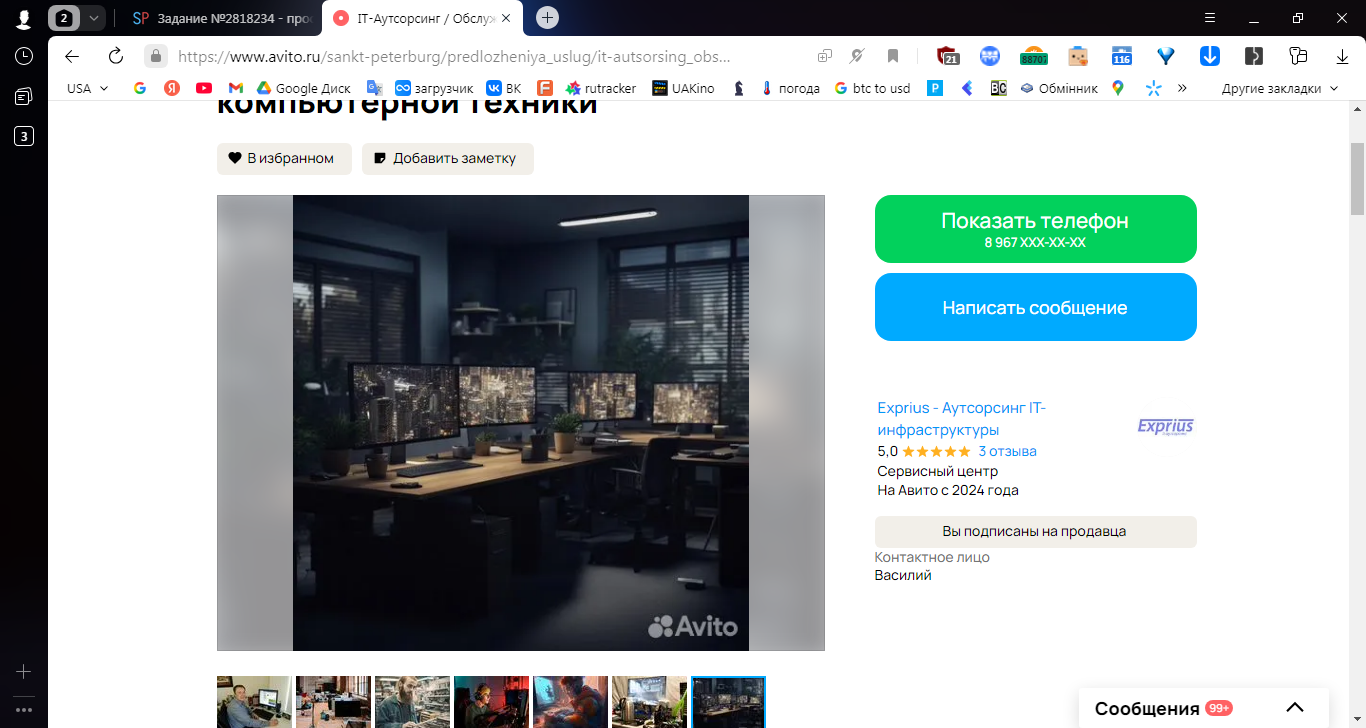Toggle 'Вы подписаны на продавца' subscription
The height and width of the screenshot is (728, 1366).
coord(1035,531)
